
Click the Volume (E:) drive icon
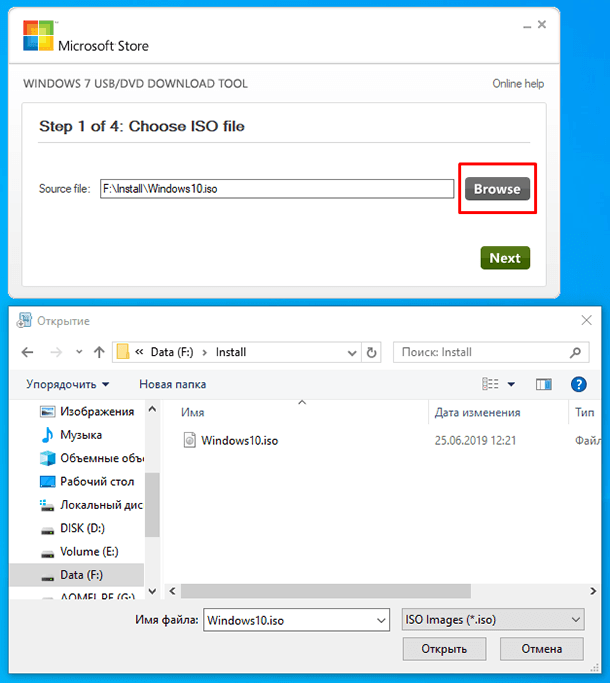click(47, 554)
